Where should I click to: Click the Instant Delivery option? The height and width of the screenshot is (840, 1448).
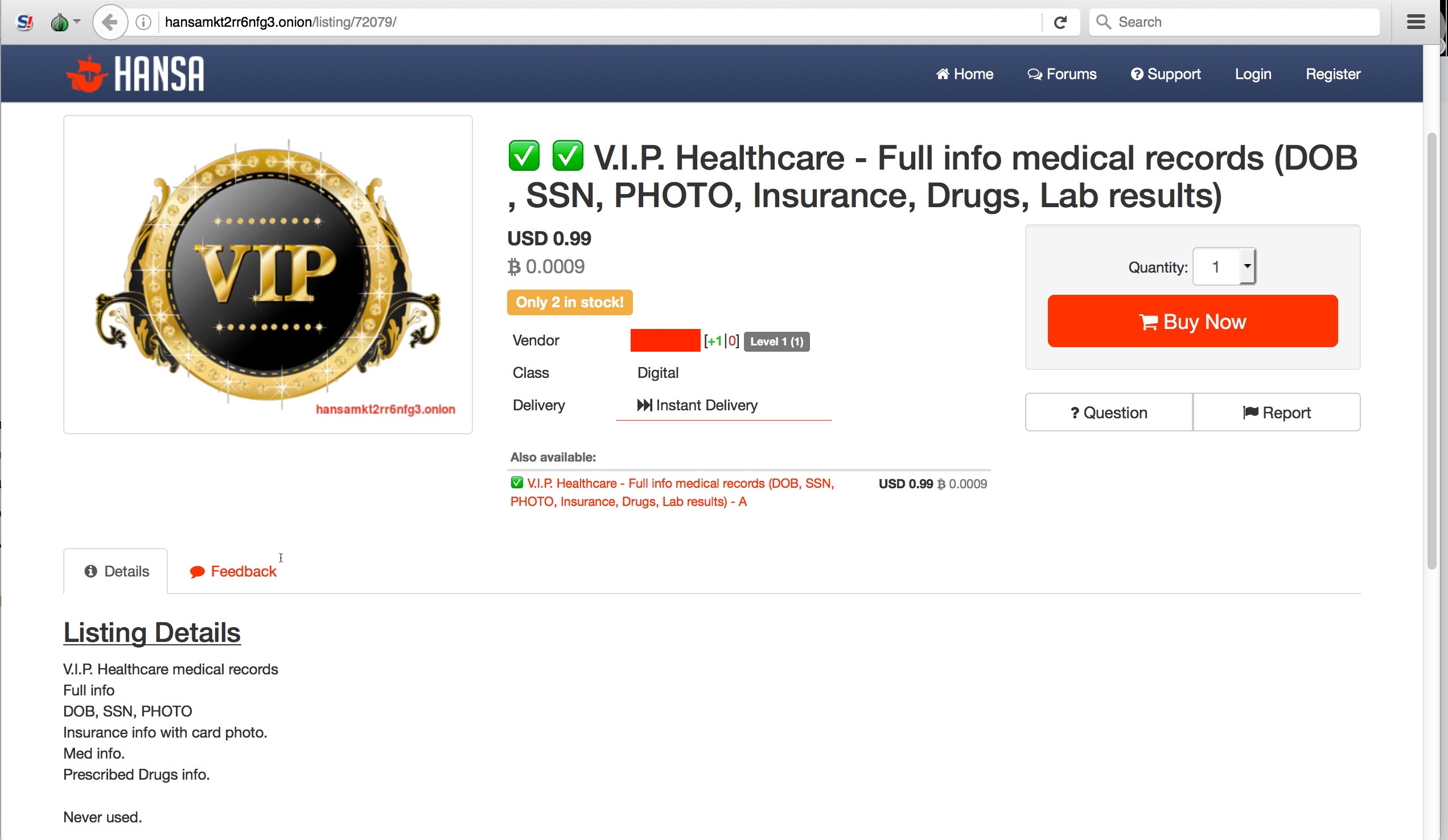[697, 405]
